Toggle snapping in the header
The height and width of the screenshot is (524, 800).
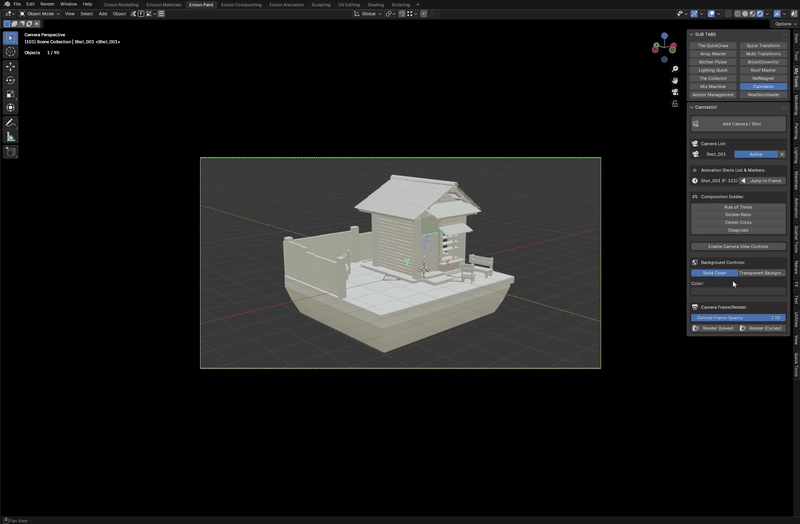point(402,14)
